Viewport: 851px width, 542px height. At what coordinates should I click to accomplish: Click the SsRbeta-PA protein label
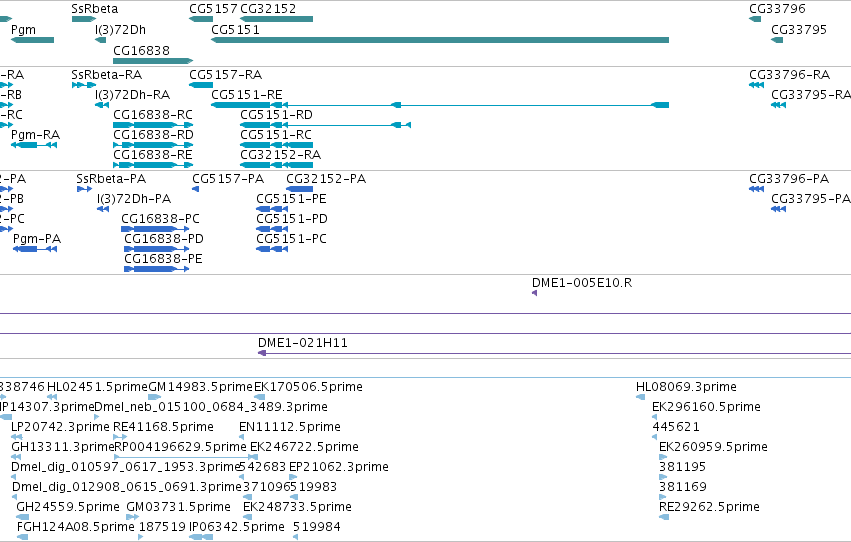click(x=111, y=179)
